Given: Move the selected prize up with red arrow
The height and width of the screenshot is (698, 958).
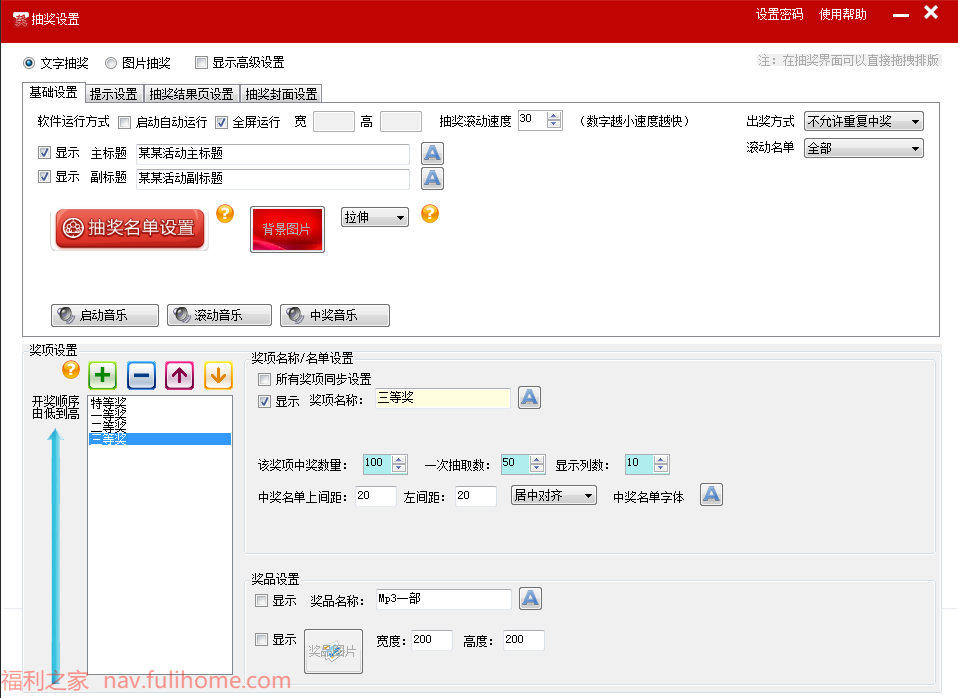Looking at the screenshot, I should click(179, 375).
